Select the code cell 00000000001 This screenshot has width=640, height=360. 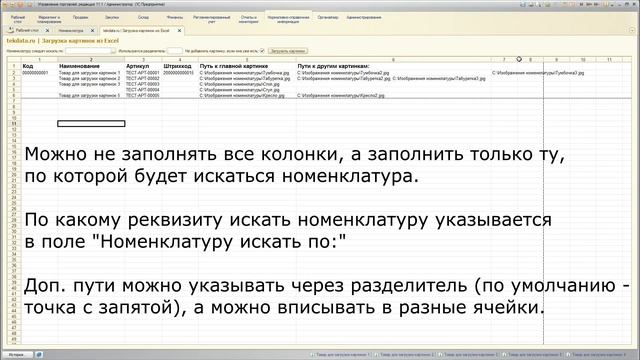pyautogui.click(x=40, y=73)
